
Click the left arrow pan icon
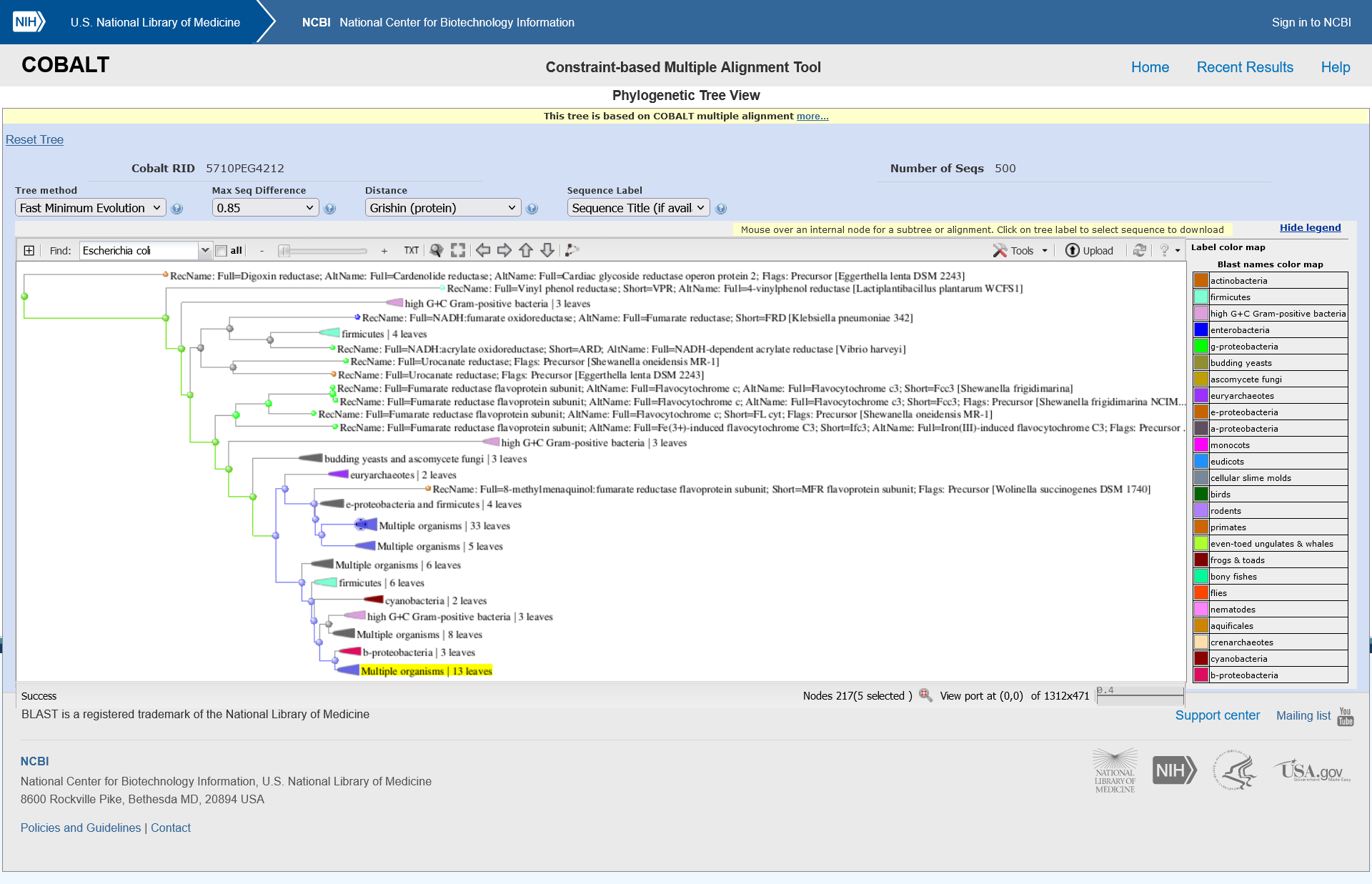coord(483,250)
